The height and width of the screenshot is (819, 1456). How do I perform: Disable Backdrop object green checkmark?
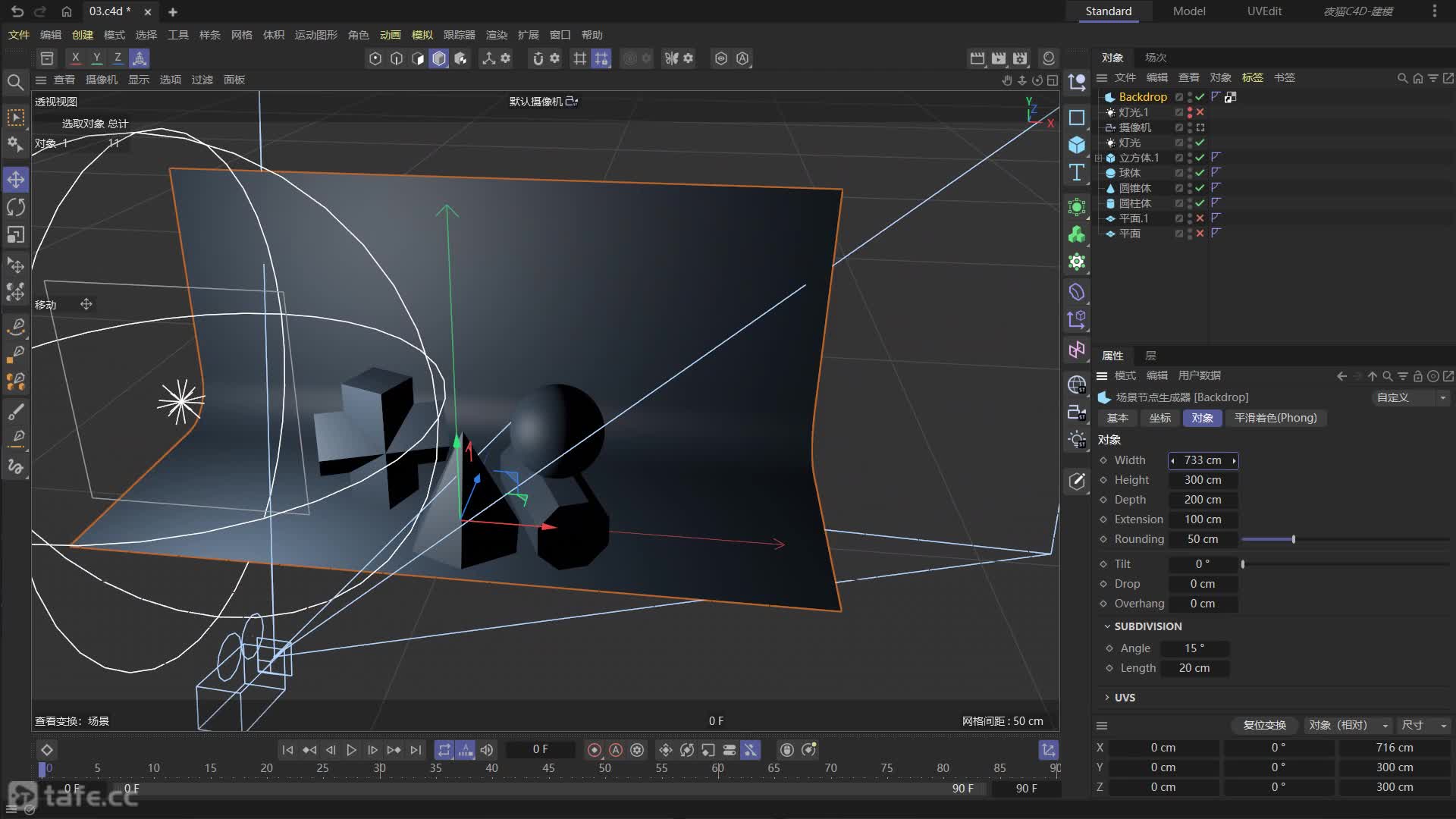(x=1200, y=97)
